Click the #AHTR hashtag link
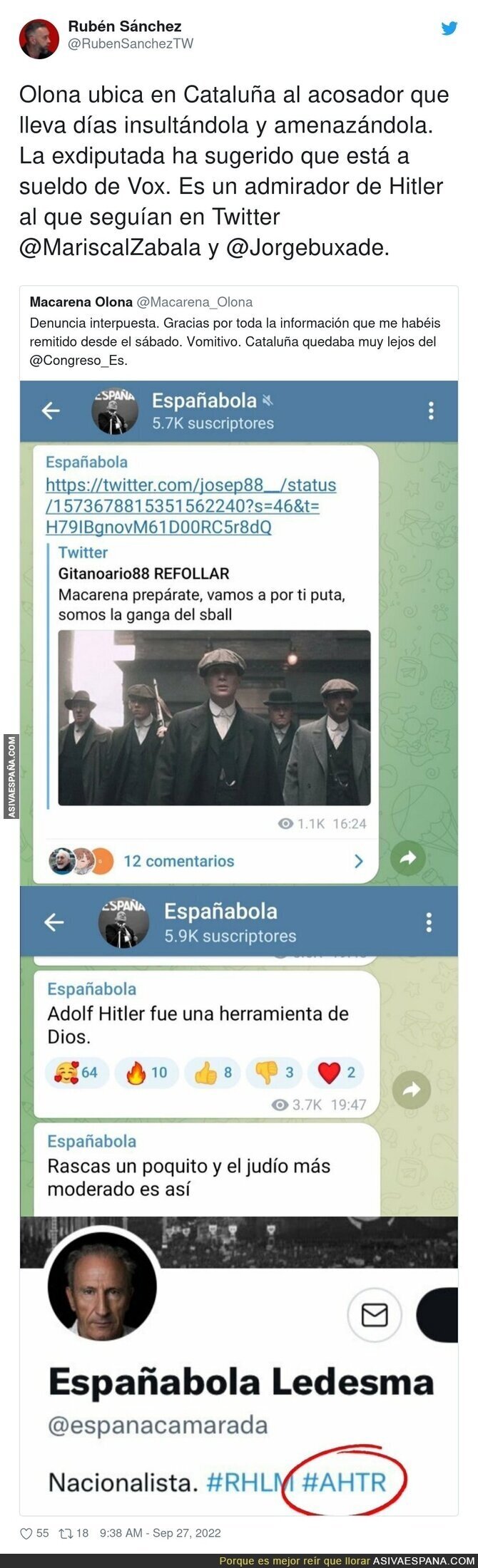The image size is (478, 1568). tap(344, 1482)
